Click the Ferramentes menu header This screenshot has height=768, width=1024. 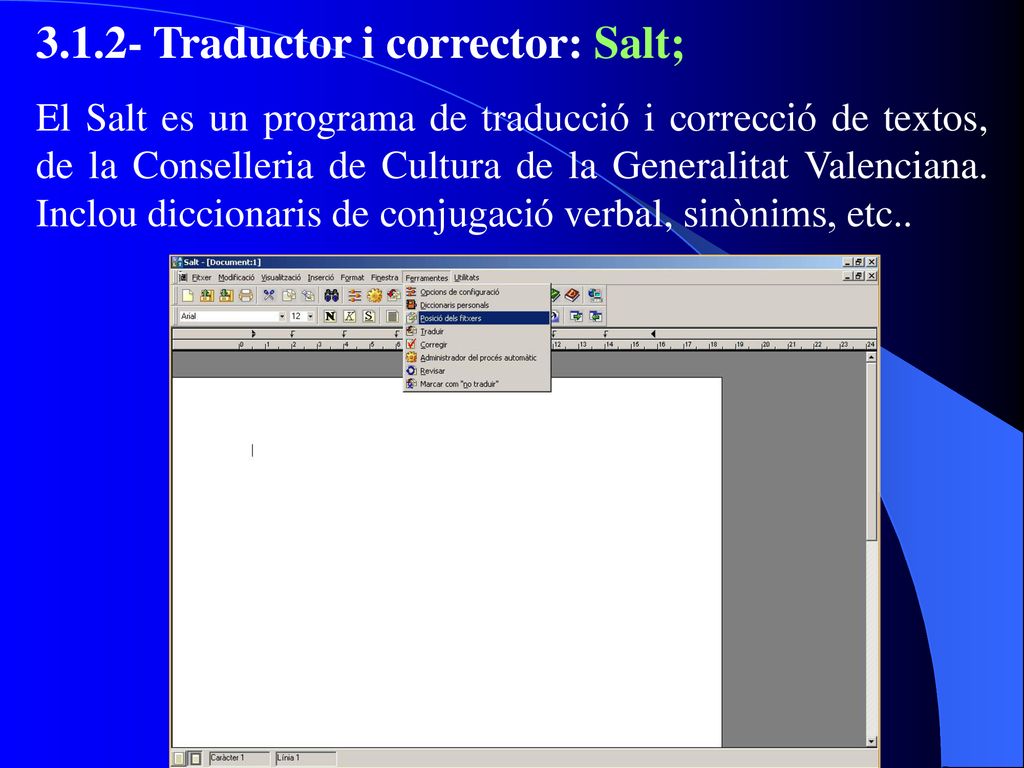click(426, 278)
